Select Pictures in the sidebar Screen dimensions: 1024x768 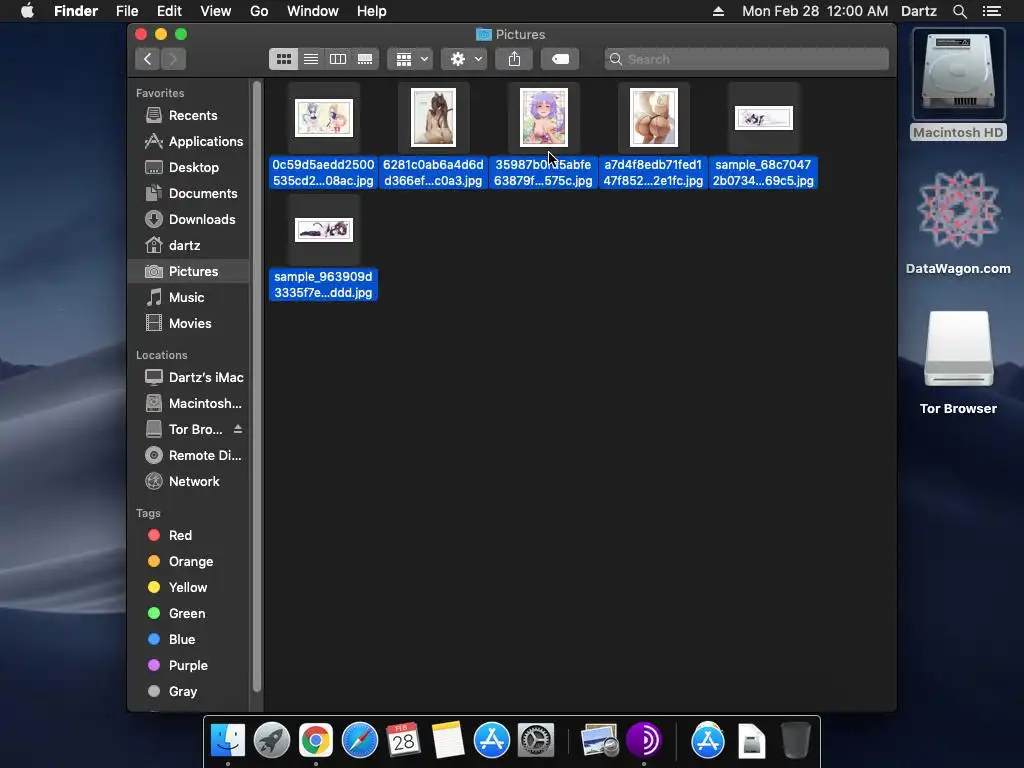coord(189,271)
